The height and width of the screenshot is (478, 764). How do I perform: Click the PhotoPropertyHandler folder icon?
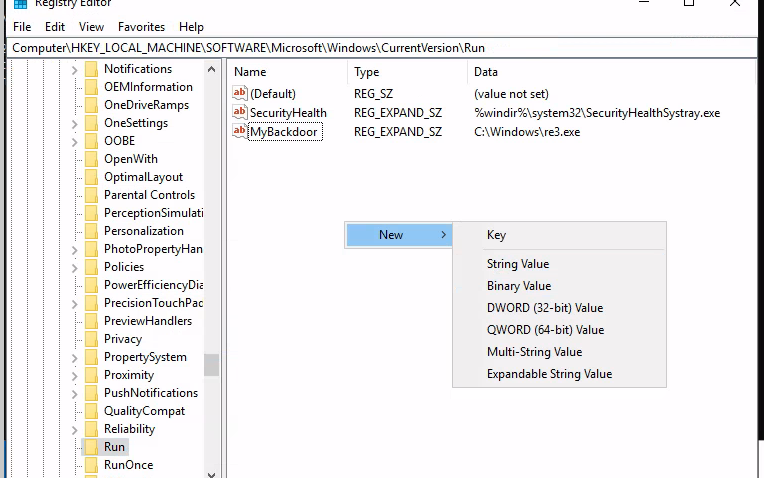(91, 249)
